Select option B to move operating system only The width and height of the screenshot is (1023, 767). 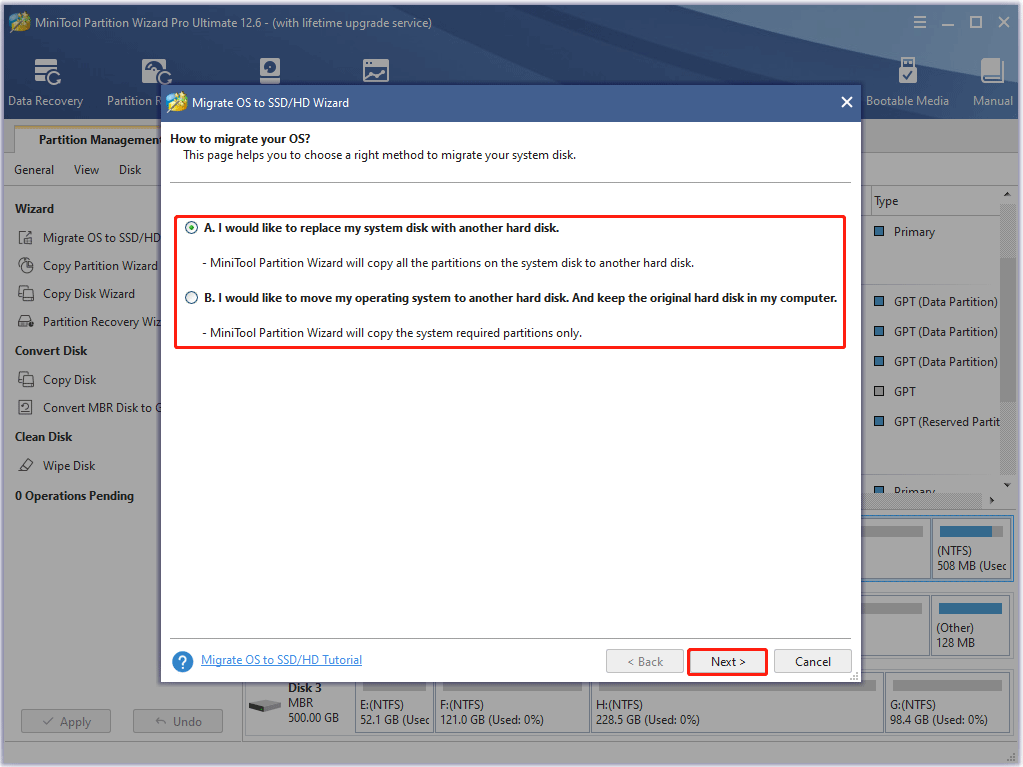[191, 297]
